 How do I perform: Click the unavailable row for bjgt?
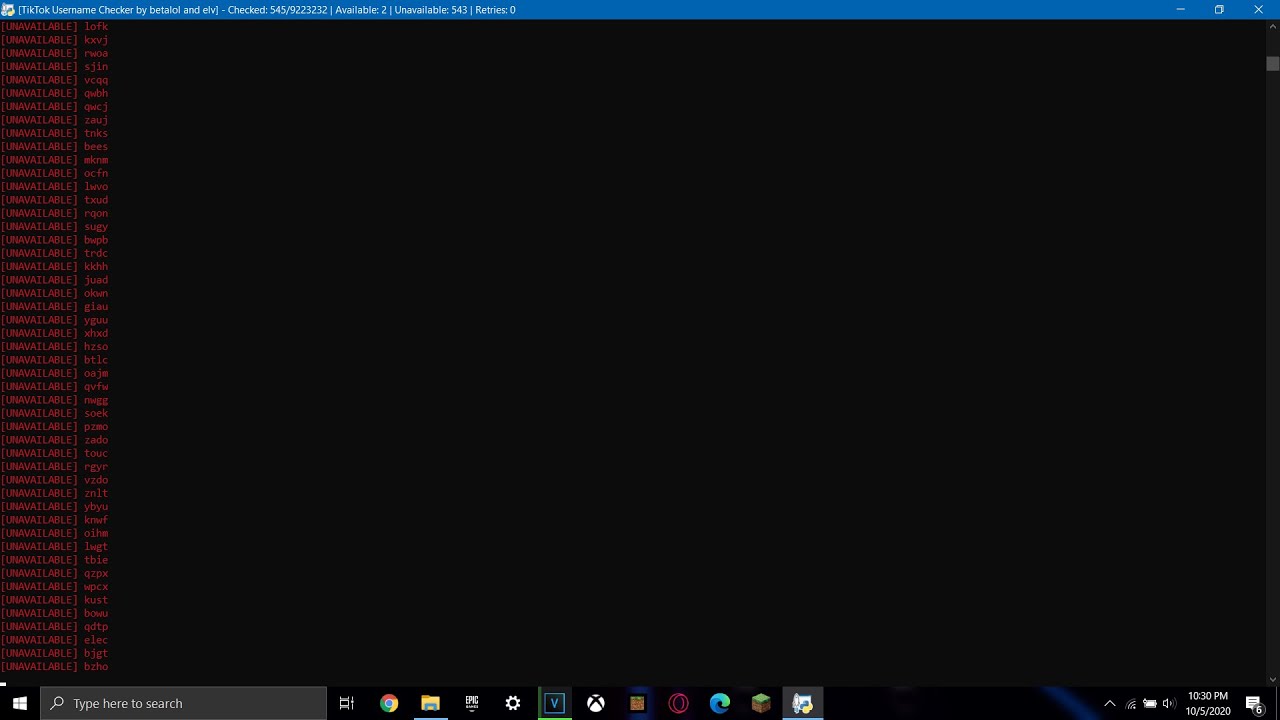[x=54, y=653]
